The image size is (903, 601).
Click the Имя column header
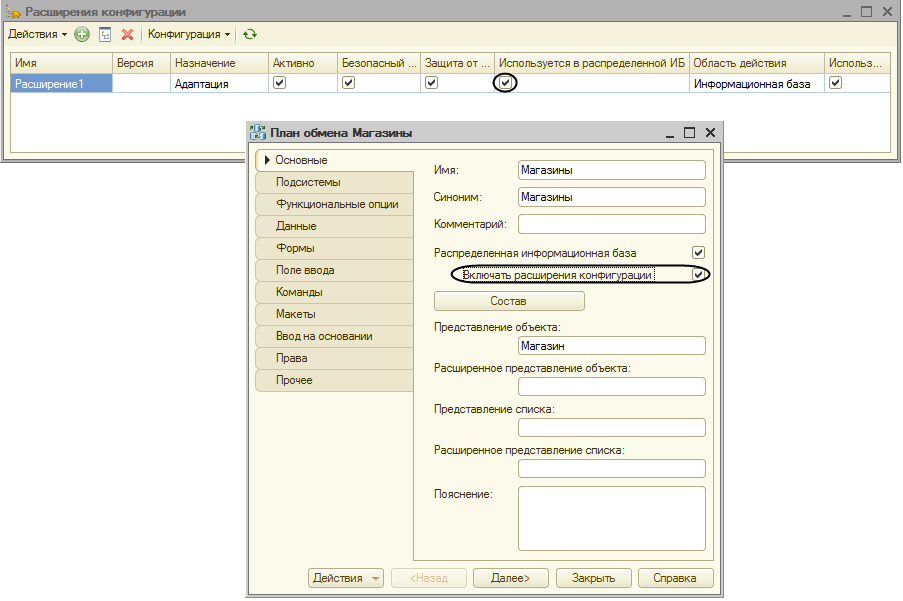point(62,63)
